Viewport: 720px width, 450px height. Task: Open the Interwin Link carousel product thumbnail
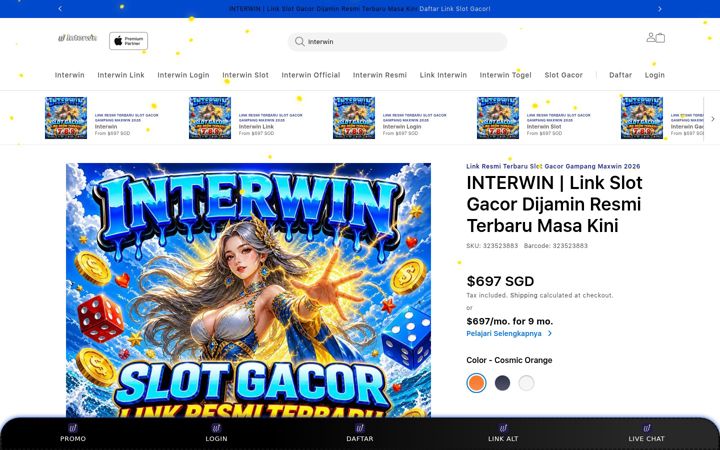[x=210, y=118]
